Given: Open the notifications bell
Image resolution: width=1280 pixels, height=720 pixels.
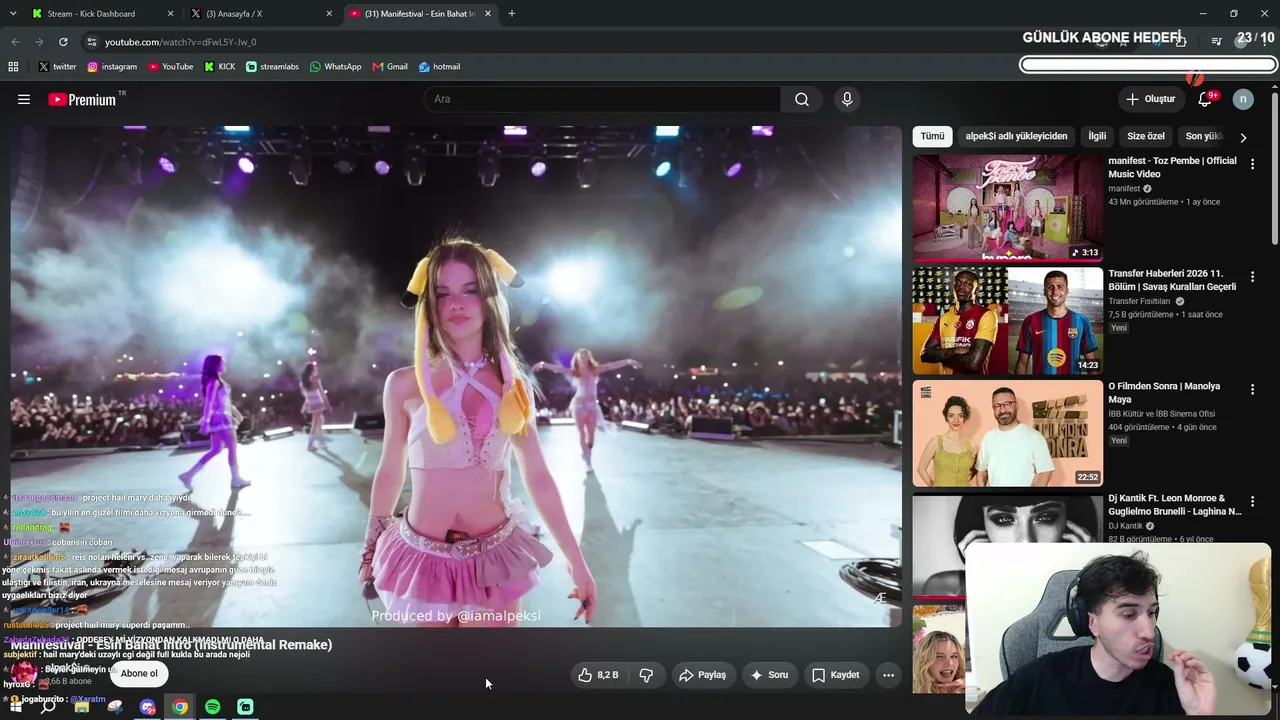Looking at the screenshot, I should 1205,99.
